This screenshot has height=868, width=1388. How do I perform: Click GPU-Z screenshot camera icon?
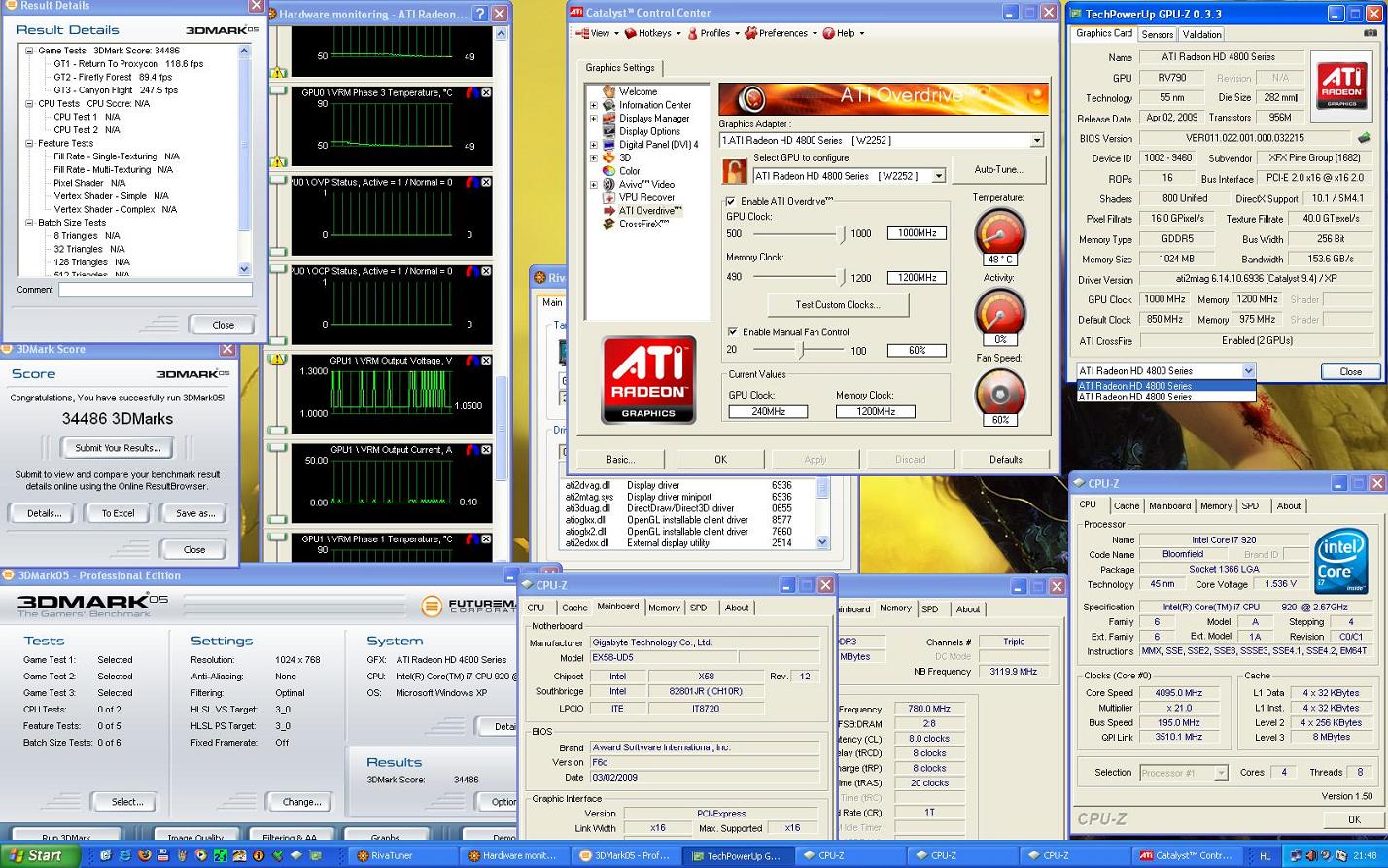point(1371,33)
